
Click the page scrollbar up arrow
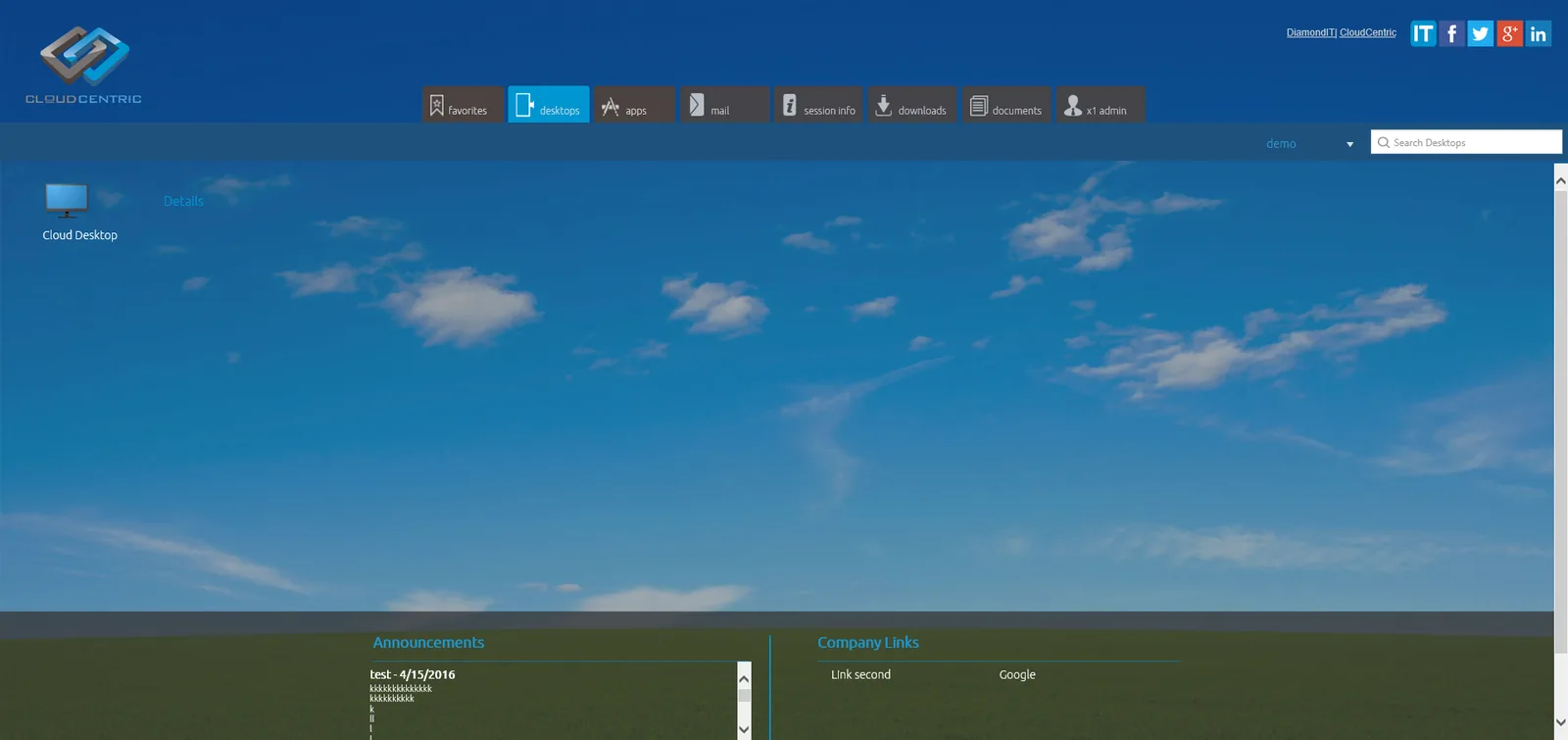[x=1561, y=181]
